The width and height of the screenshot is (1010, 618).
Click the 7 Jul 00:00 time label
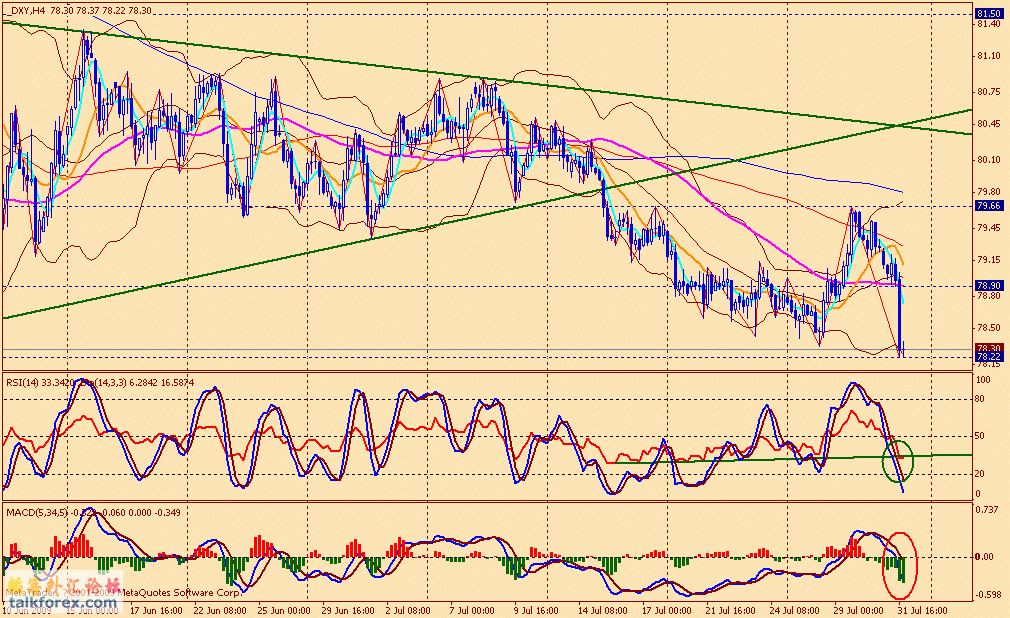472,610
